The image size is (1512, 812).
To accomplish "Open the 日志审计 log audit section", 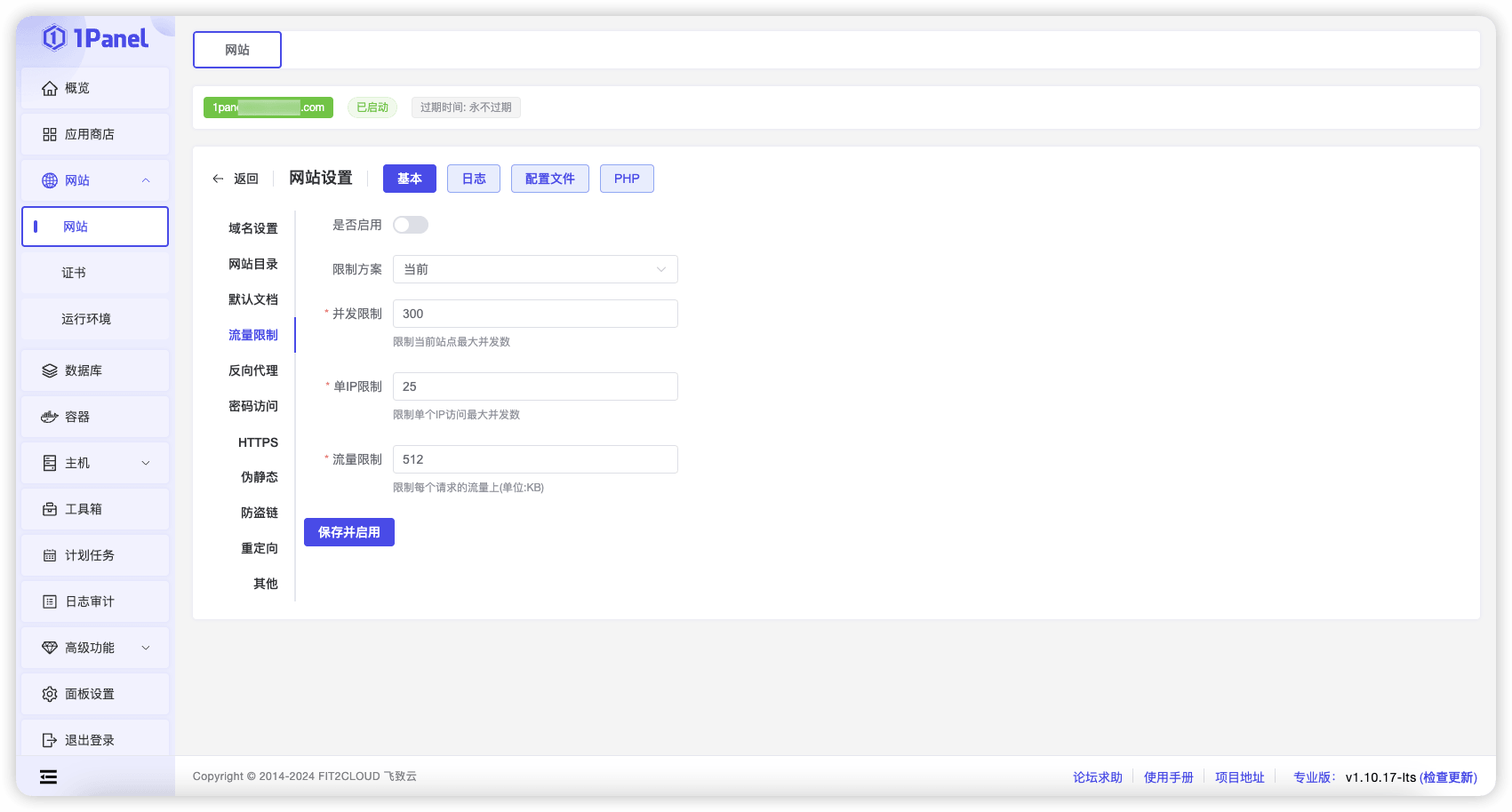I will [89, 601].
